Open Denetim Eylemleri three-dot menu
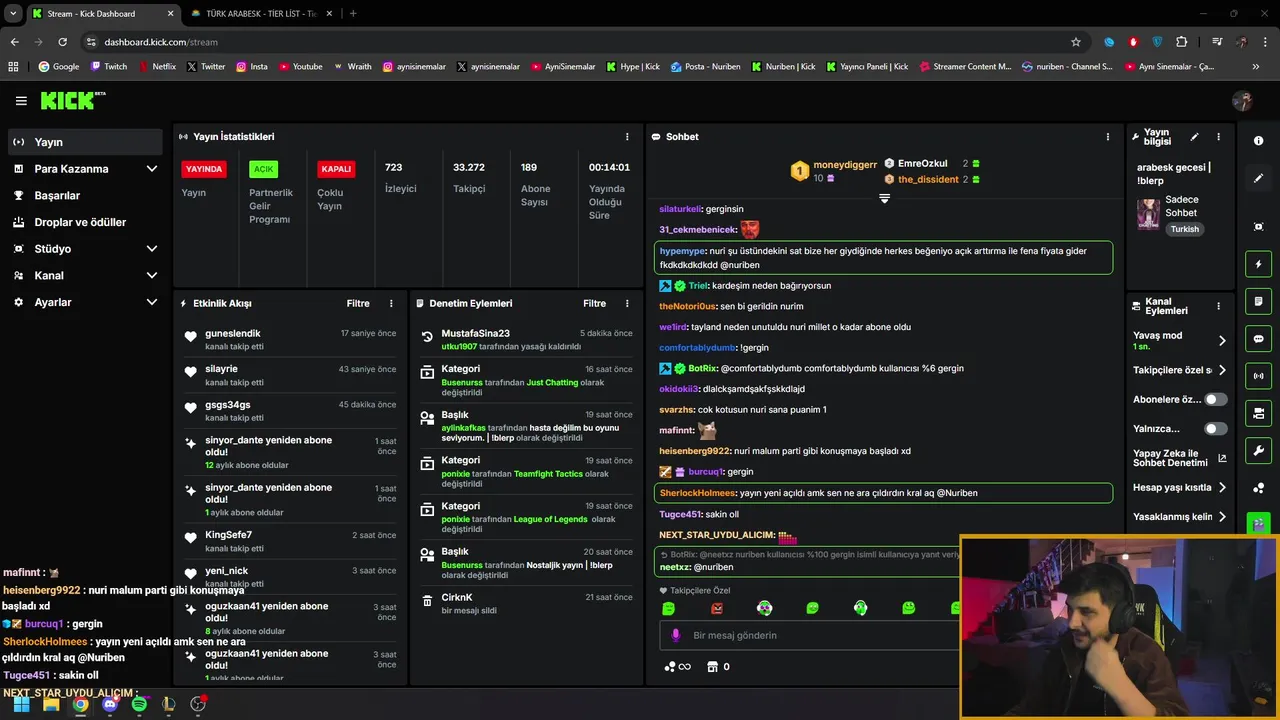The height and width of the screenshot is (720, 1280). (627, 303)
